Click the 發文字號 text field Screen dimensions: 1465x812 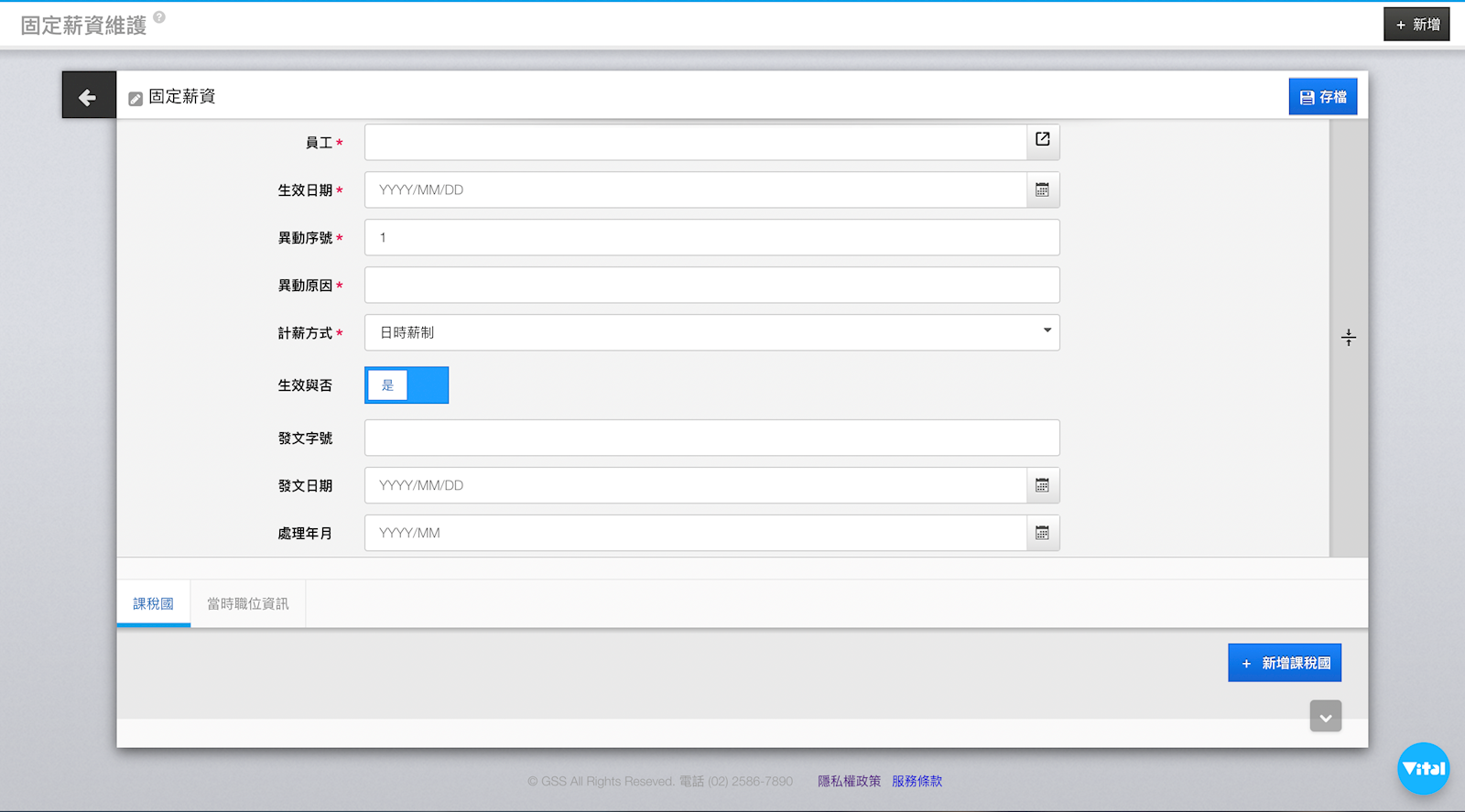711,438
